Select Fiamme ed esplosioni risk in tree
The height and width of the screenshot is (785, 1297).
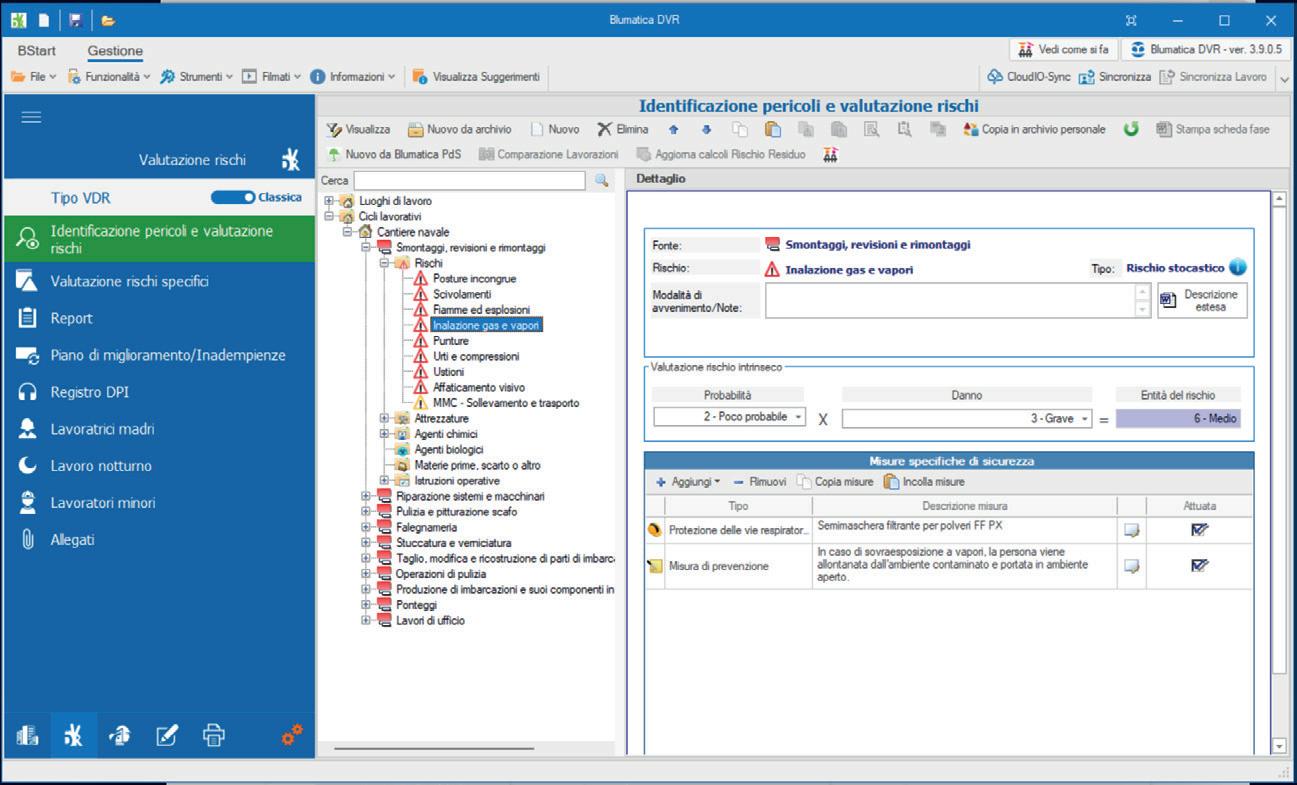click(481, 310)
